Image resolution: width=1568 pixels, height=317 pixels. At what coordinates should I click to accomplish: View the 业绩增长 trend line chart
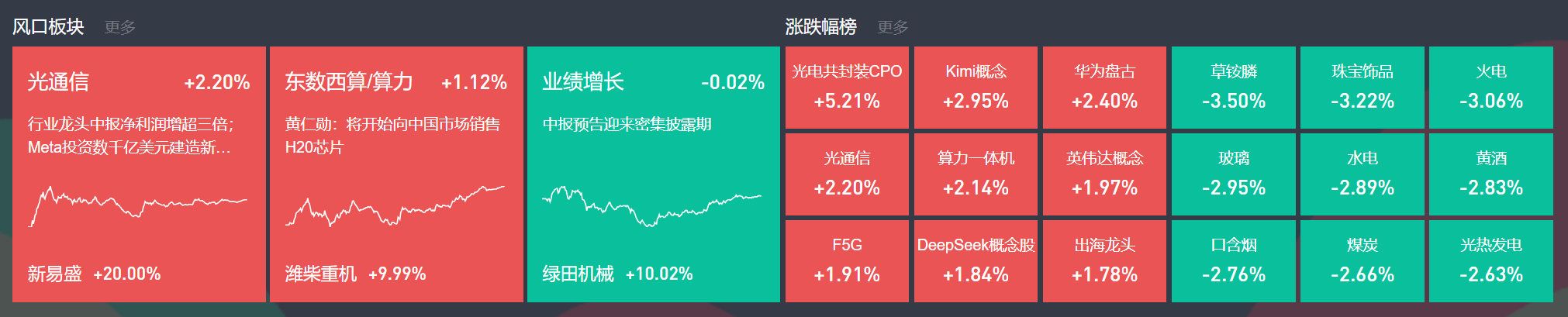tap(651, 206)
